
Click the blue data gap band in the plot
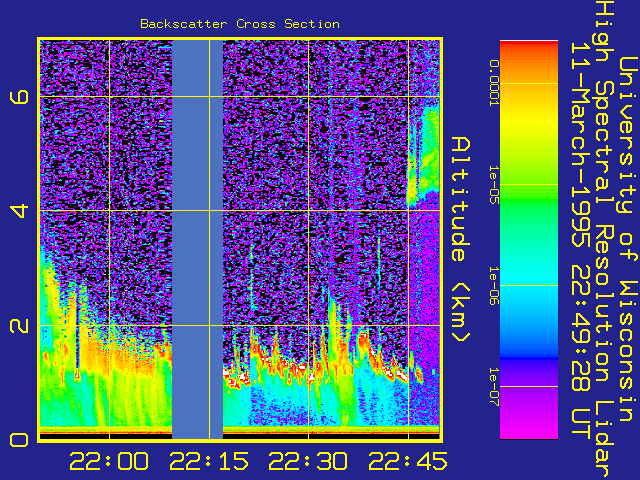(198, 240)
